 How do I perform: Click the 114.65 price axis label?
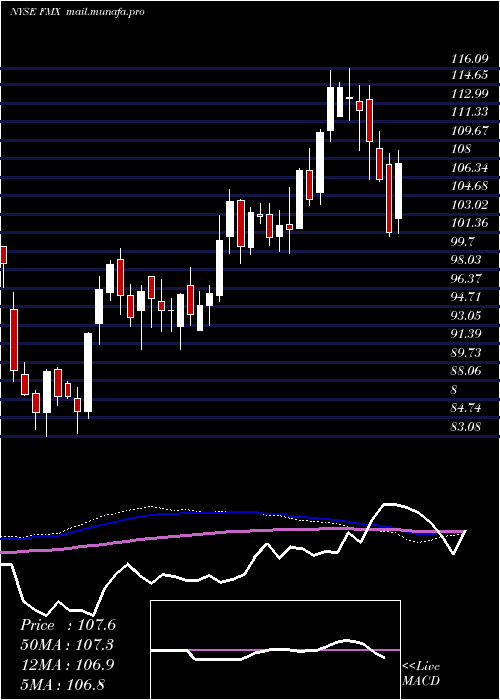click(x=469, y=75)
